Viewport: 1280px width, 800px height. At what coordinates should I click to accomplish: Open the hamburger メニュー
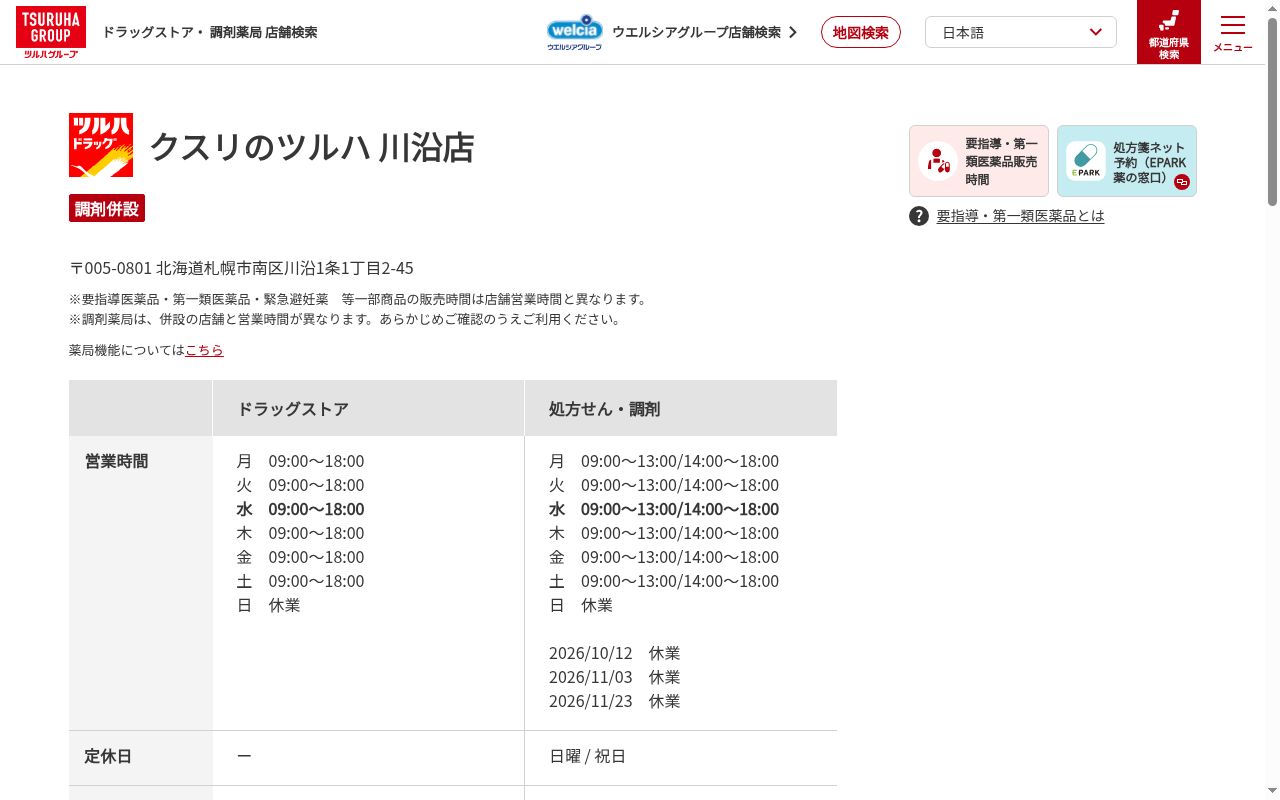coord(1233,32)
